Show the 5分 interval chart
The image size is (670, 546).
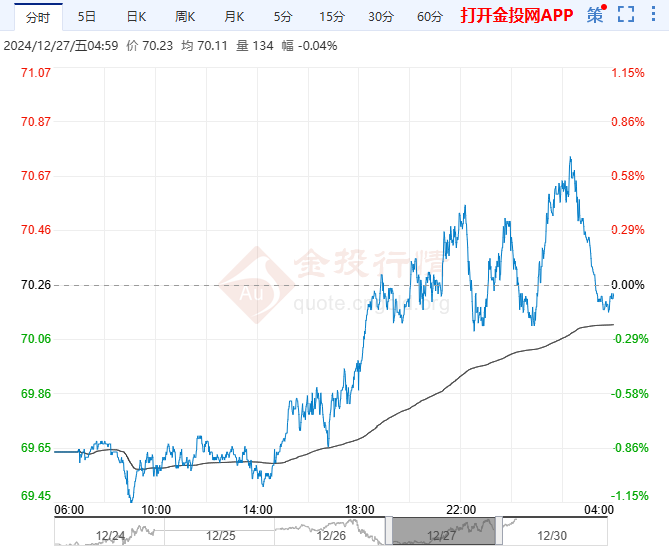pyautogui.click(x=283, y=16)
